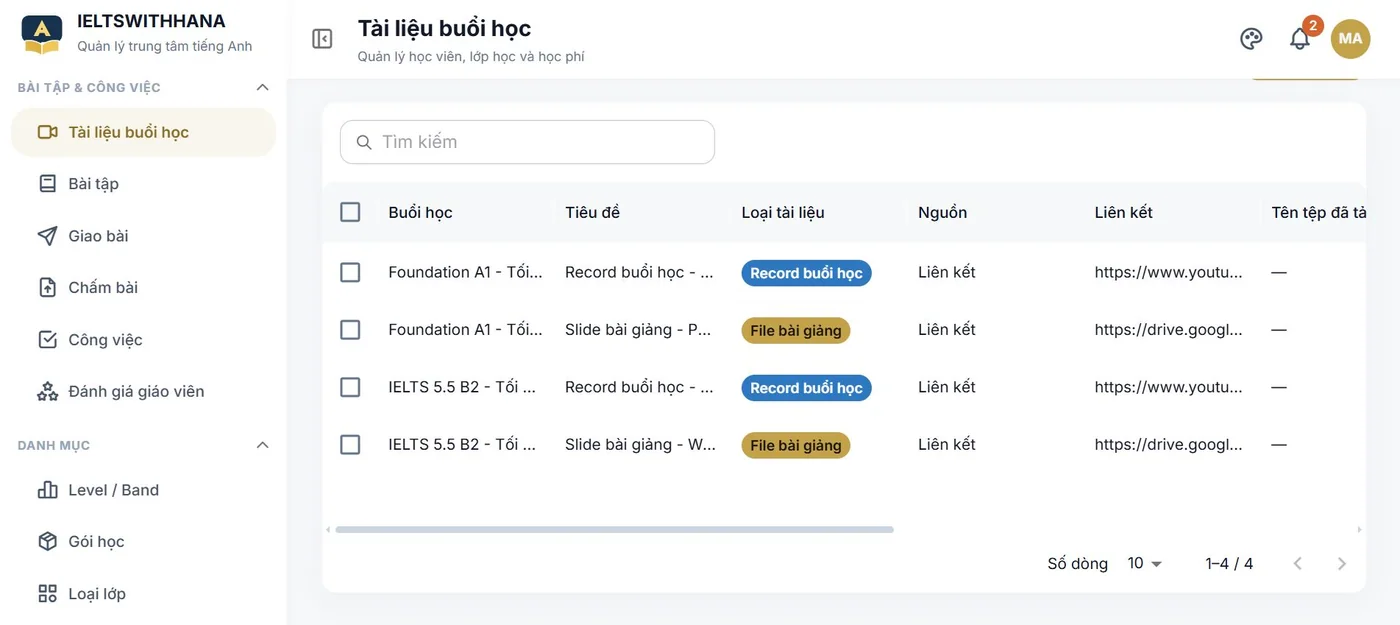Image resolution: width=1400 pixels, height=625 pixels.
Task: Click the file upload icon beside Chấm bài
Action: coord(47,288)
